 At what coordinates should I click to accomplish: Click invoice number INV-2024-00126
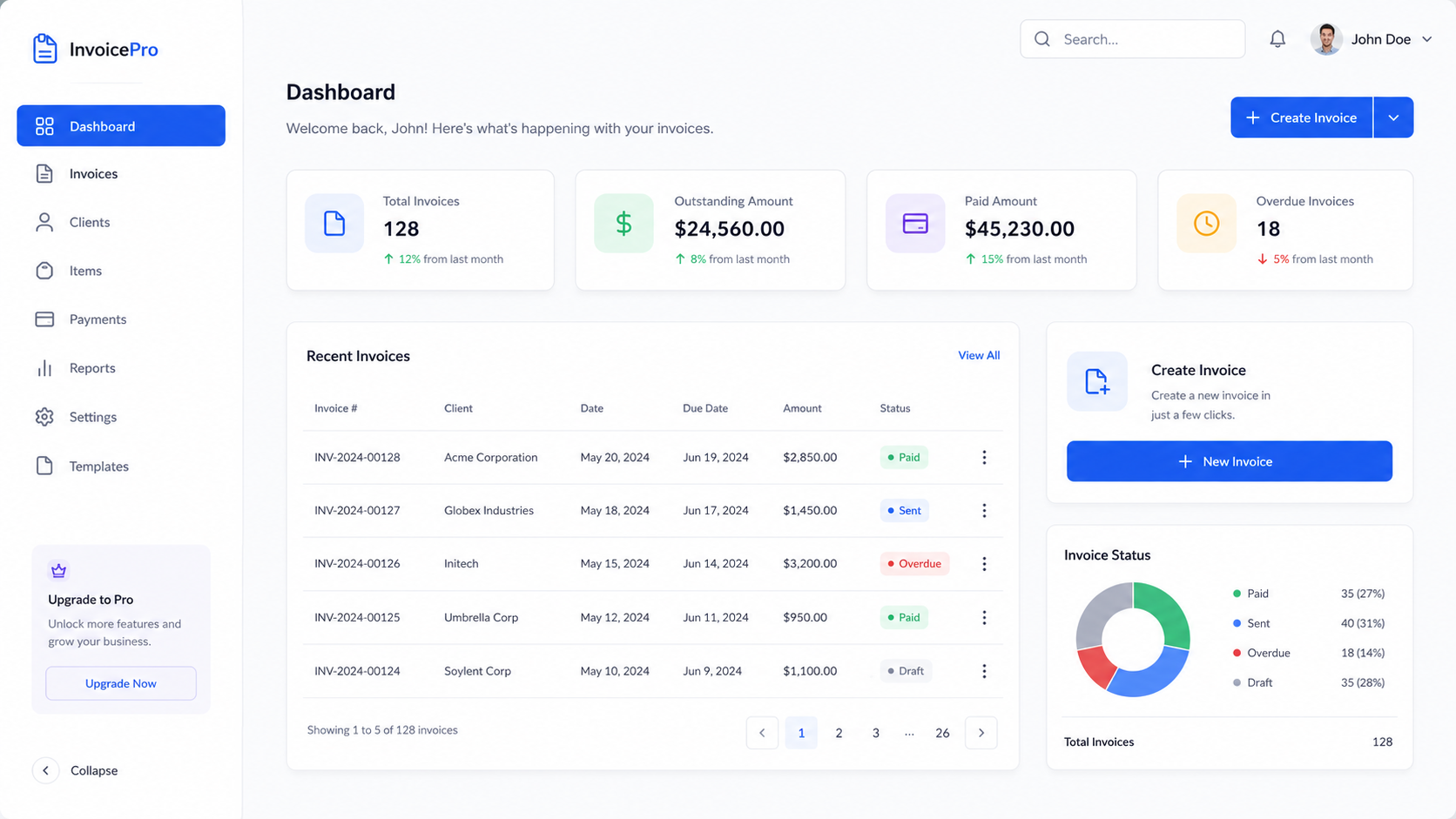(x=357, y=564)
